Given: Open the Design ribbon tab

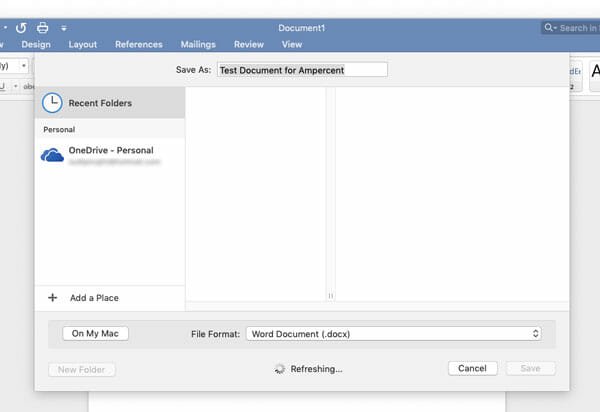Looking at the screenshot, I should click(x=36, y=44).
